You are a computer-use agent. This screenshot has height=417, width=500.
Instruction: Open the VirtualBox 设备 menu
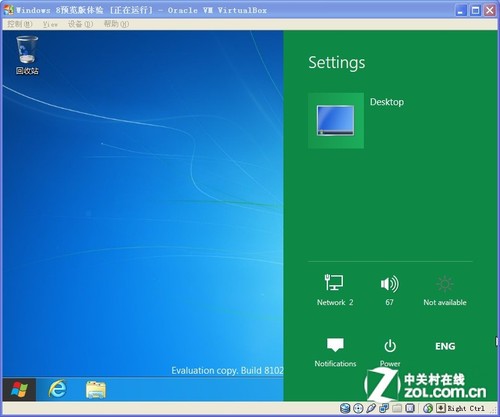(80, 24)
